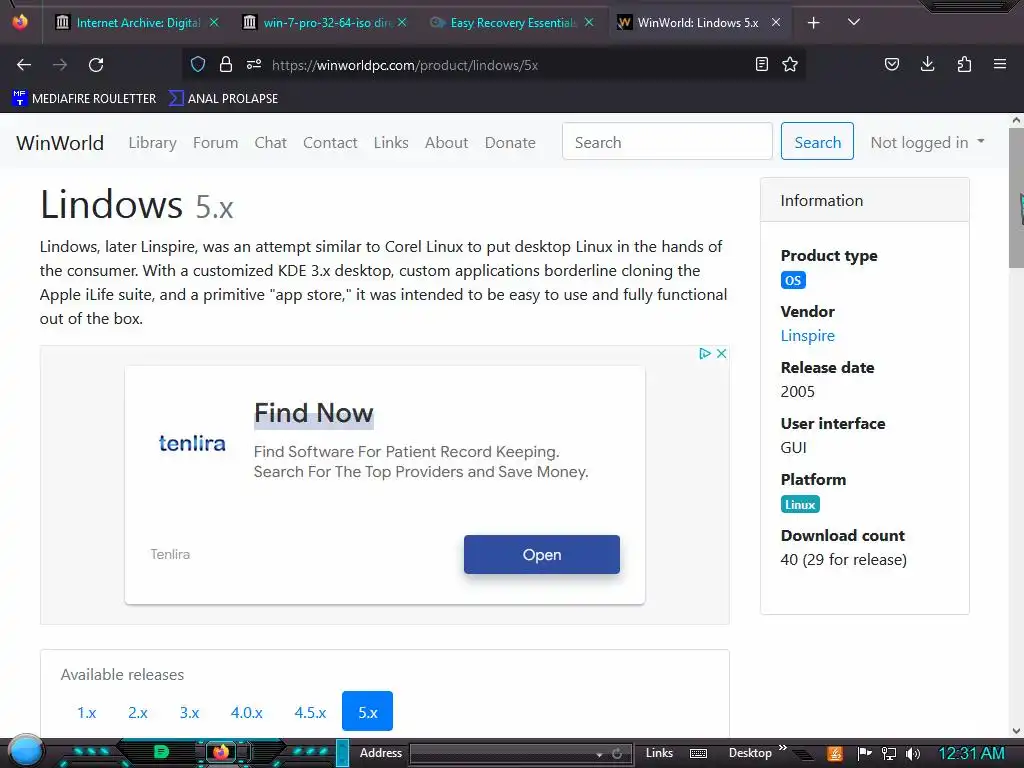Expand the Desktop toolbar chevron
1024x768 pixels.
click(782, 748)
